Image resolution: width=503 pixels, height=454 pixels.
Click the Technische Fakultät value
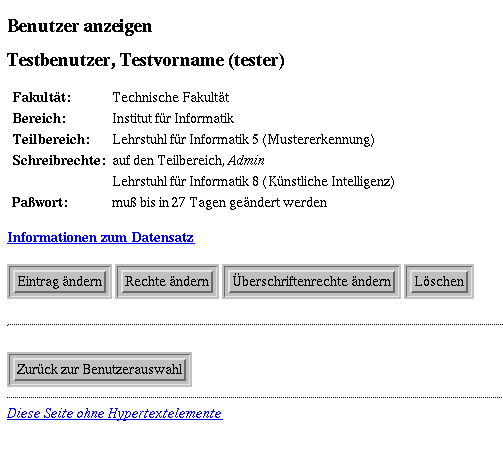[x=171, y=98]
